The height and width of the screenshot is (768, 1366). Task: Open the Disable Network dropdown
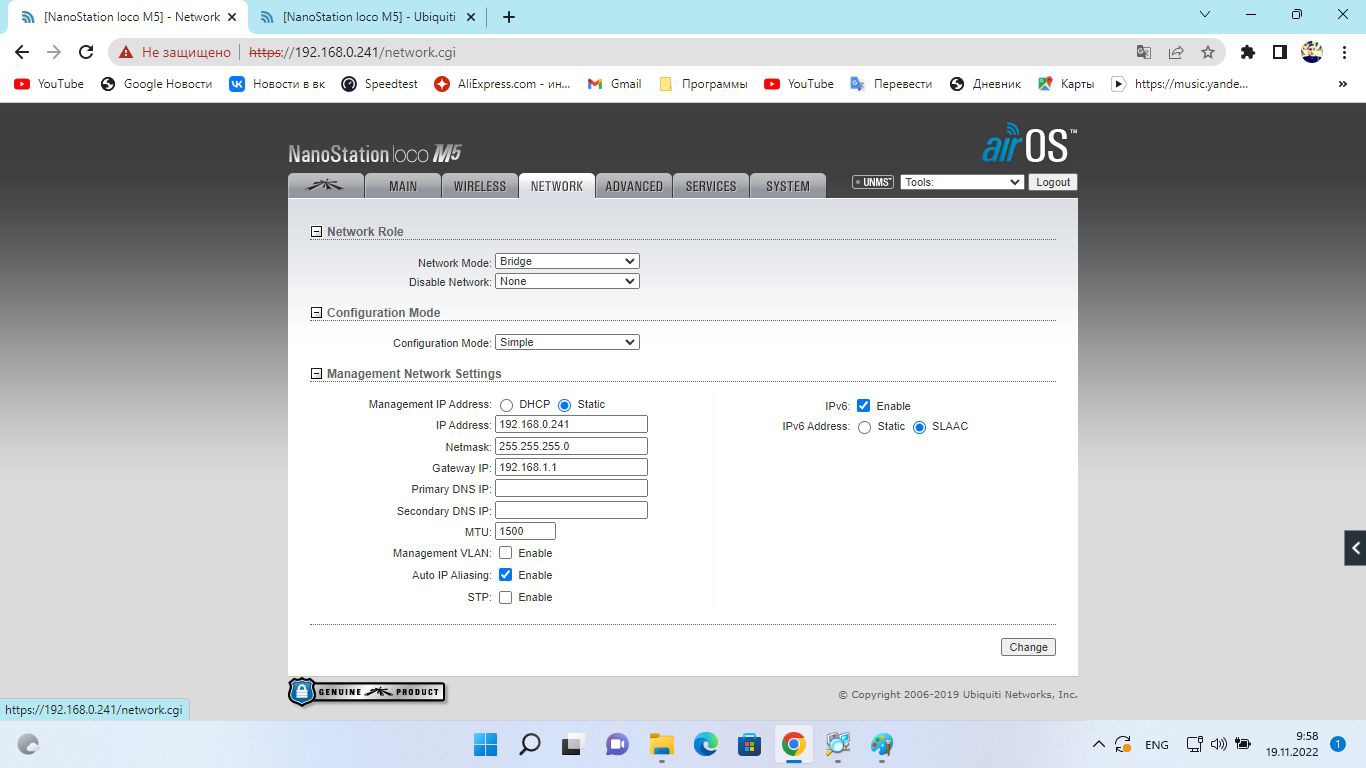(567, 281)
